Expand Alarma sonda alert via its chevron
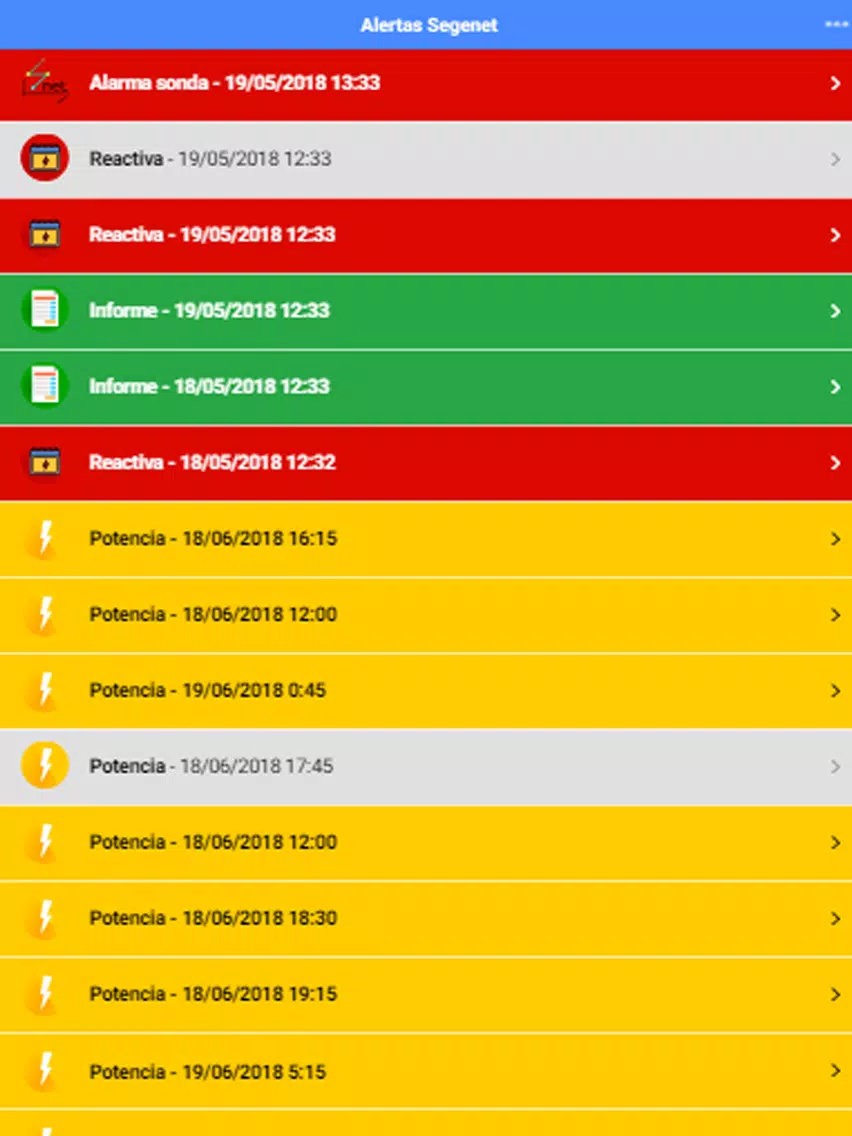This screenshot has height=1136, width=852. 835,83
